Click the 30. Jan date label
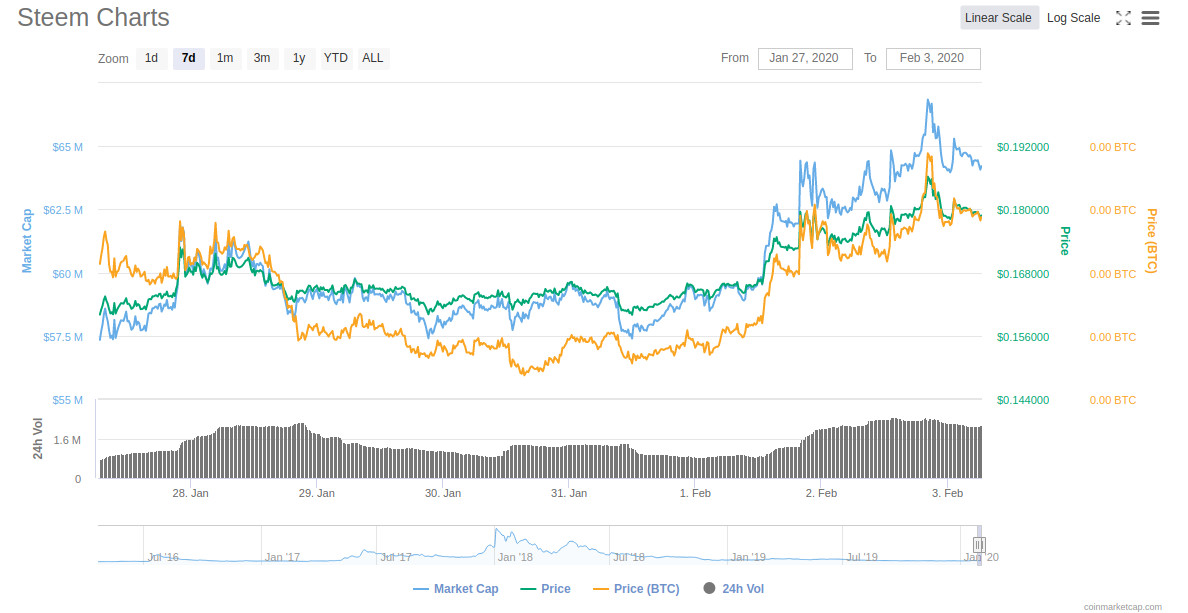Image resolution: width=1188 pixels, height=613 pixels. coord(442,493)
